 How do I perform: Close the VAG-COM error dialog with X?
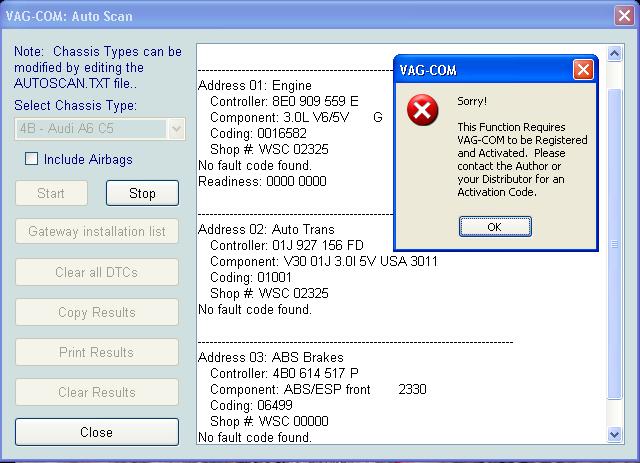tap(583, 71)
